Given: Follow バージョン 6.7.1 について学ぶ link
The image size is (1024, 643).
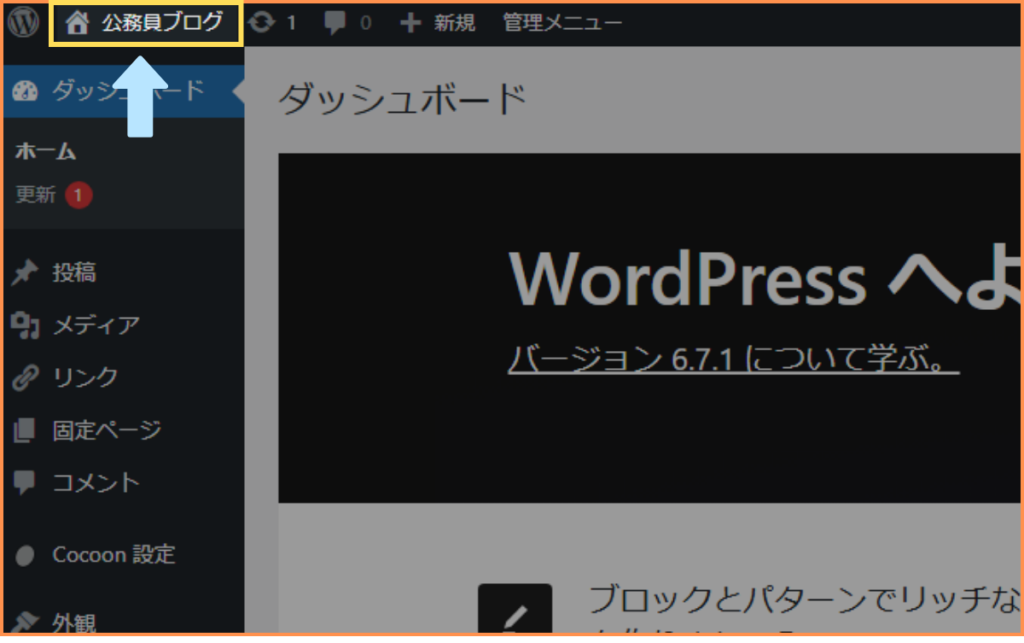Looking at the screenshot, I should point(733,358).
